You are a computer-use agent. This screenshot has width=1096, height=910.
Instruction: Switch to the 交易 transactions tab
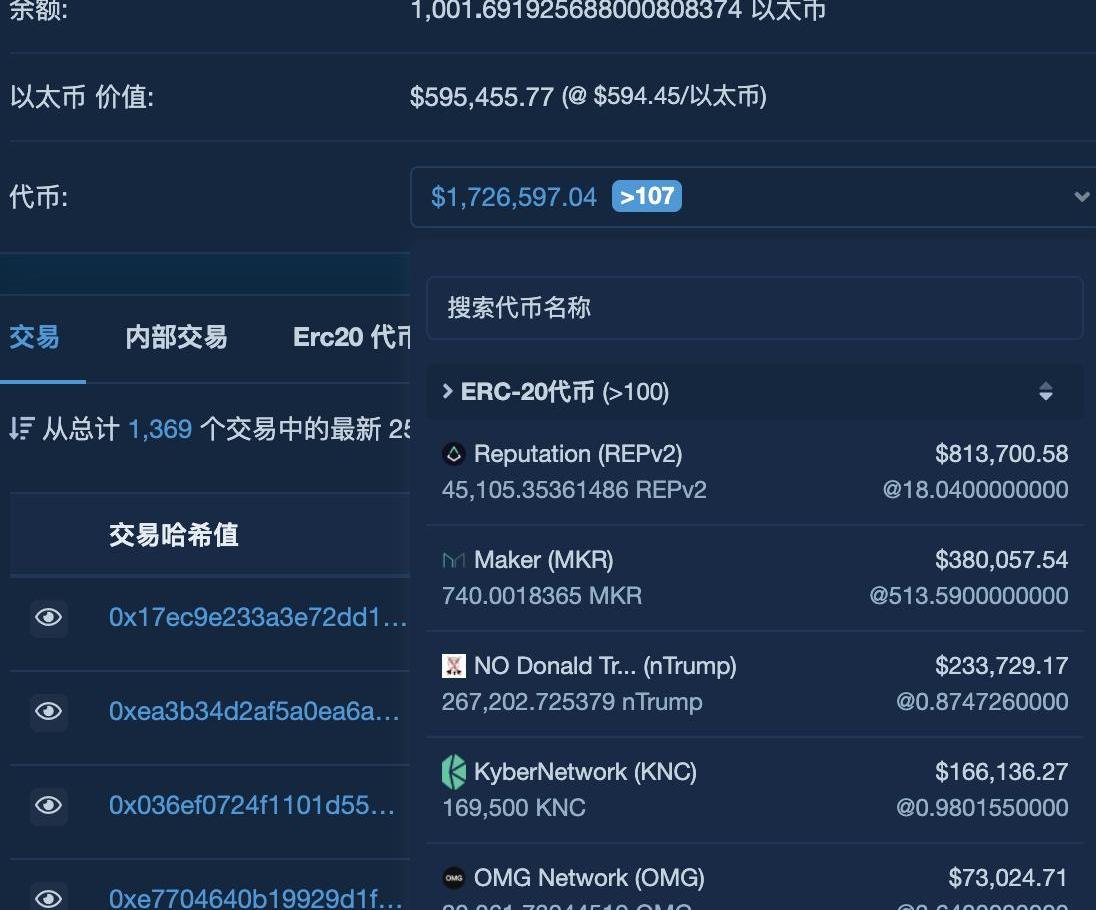(x=34, y=337)
